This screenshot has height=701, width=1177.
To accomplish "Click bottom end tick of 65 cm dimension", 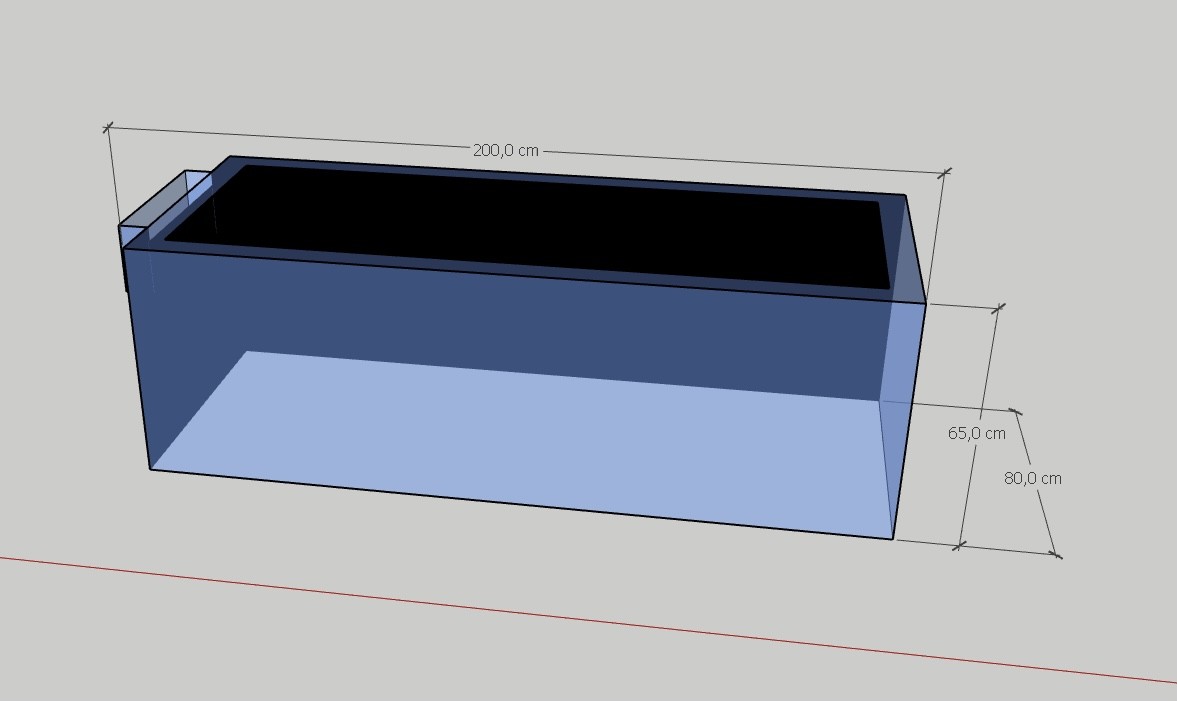I will click(x=960, y=546).
